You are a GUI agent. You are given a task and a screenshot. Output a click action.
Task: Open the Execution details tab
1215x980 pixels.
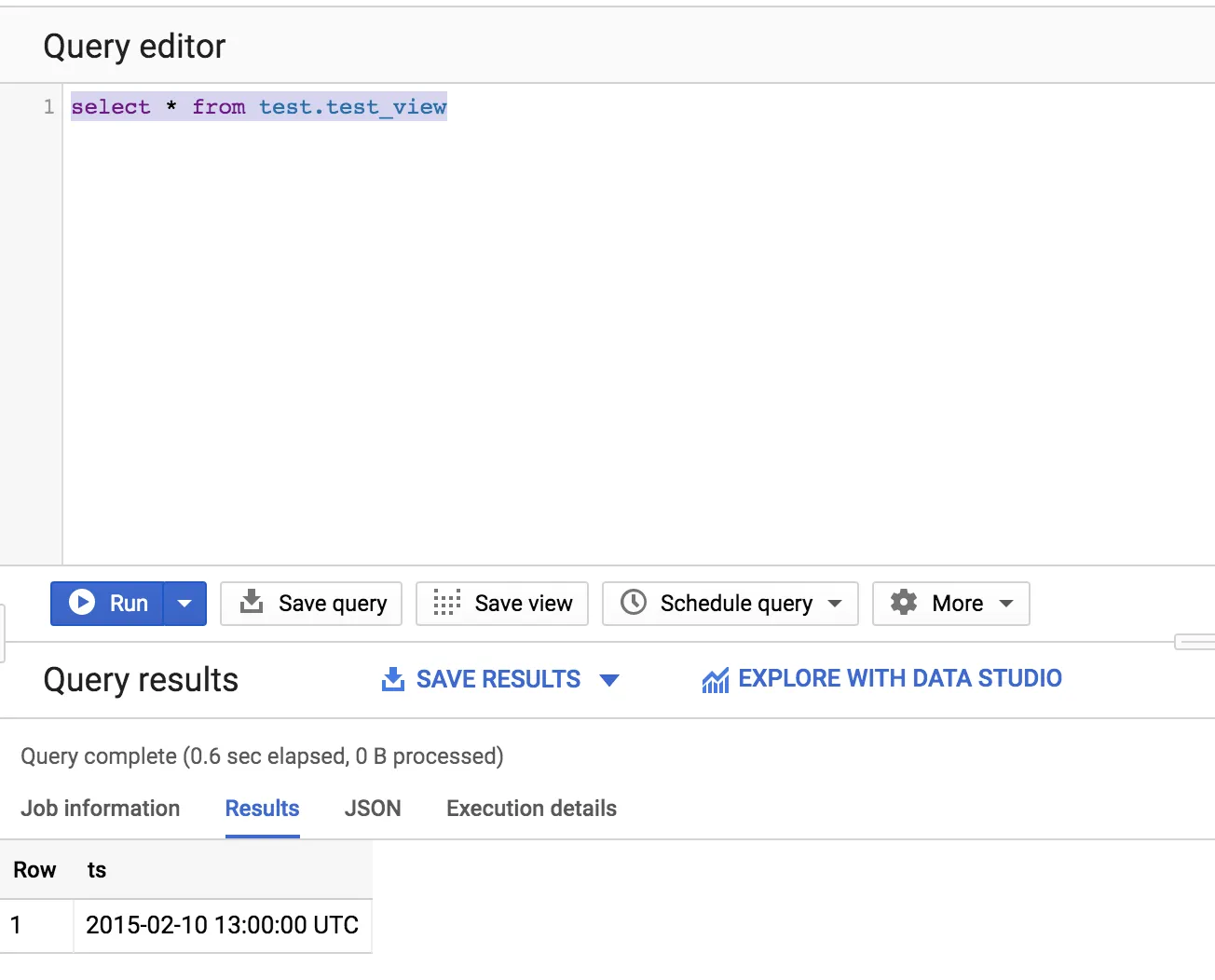[x=531, y=809]
